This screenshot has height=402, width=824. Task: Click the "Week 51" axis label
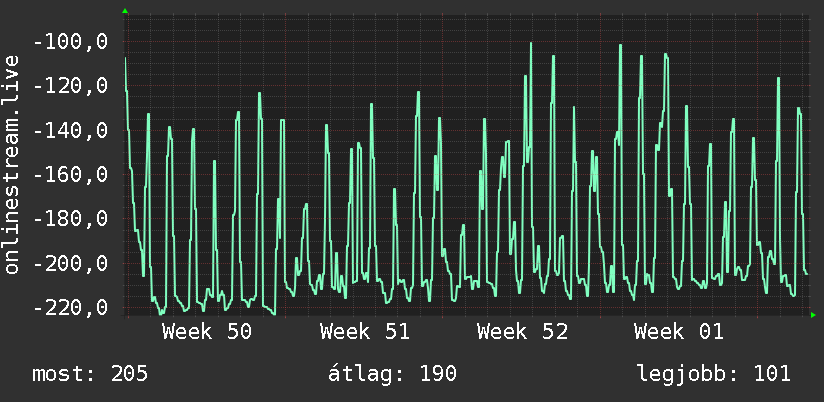(365, 332)
